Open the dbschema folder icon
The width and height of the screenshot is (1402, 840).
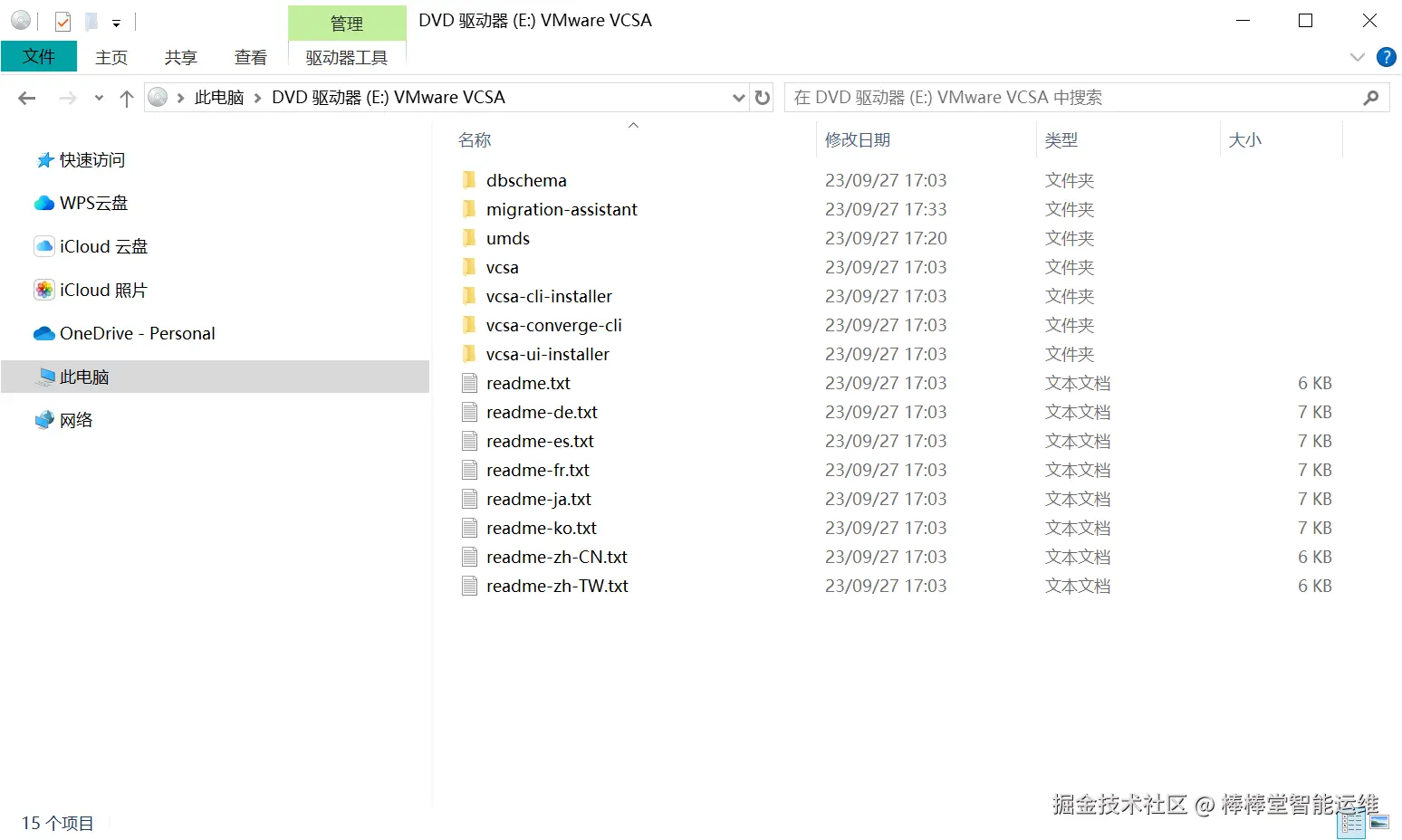point(469,180)
